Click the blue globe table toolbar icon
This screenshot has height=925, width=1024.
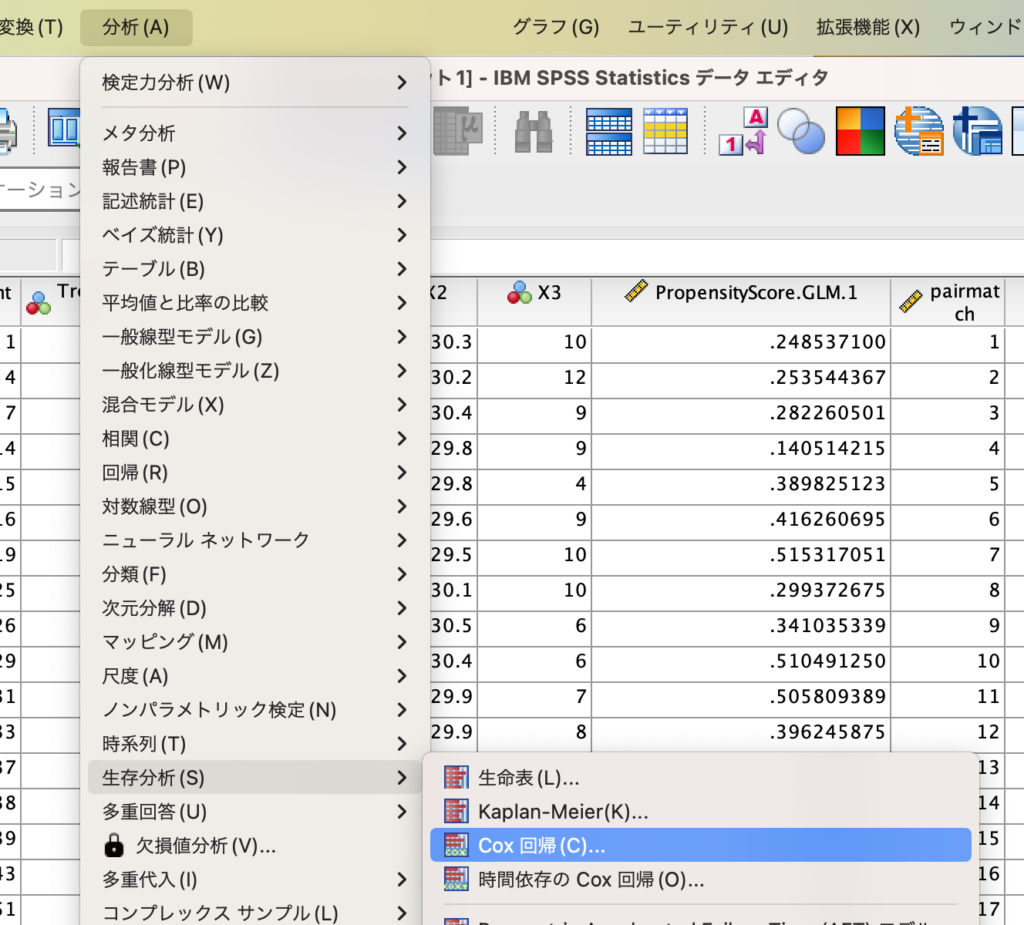point(978,131)
